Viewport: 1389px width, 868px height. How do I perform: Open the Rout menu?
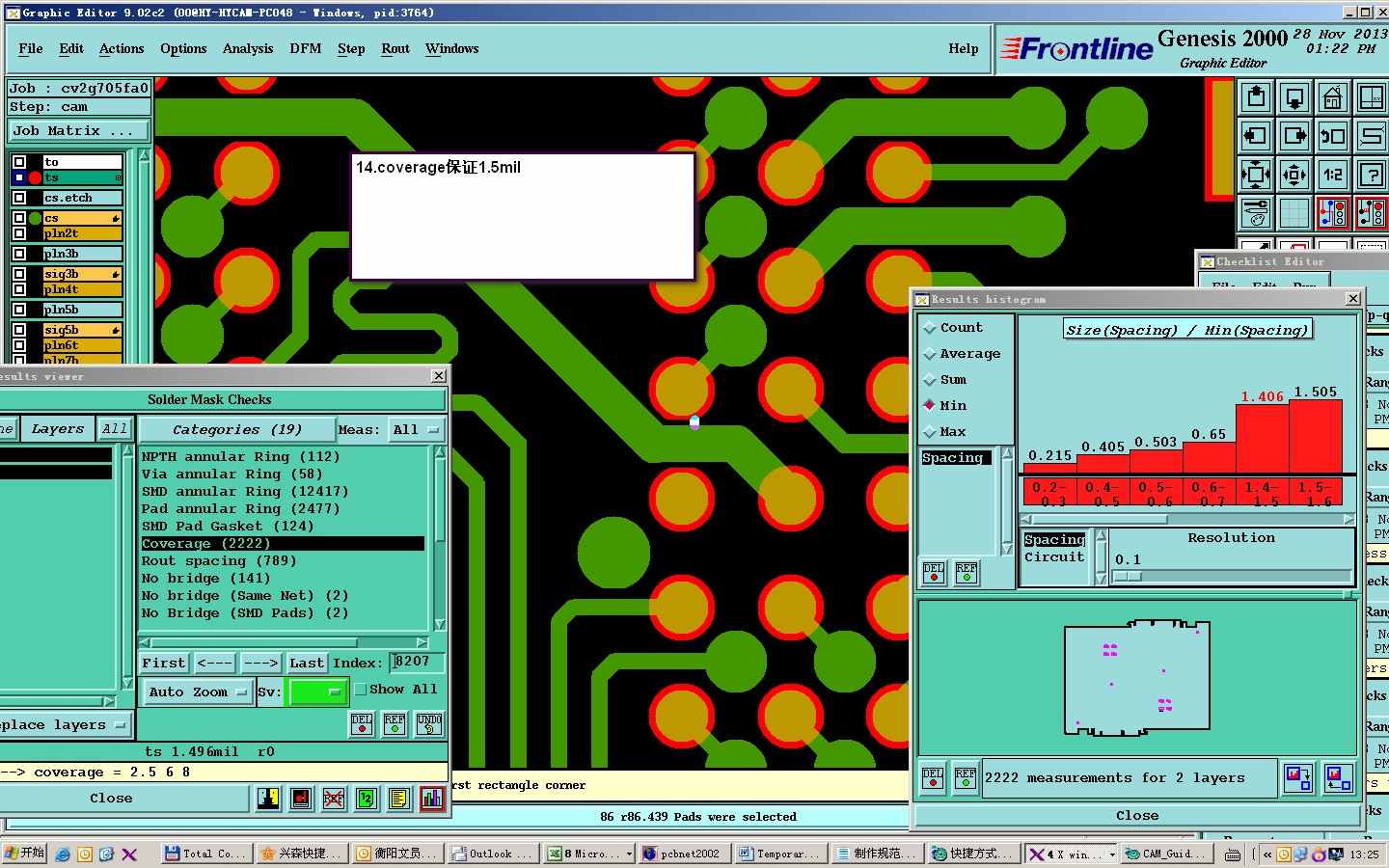point(395,49)
